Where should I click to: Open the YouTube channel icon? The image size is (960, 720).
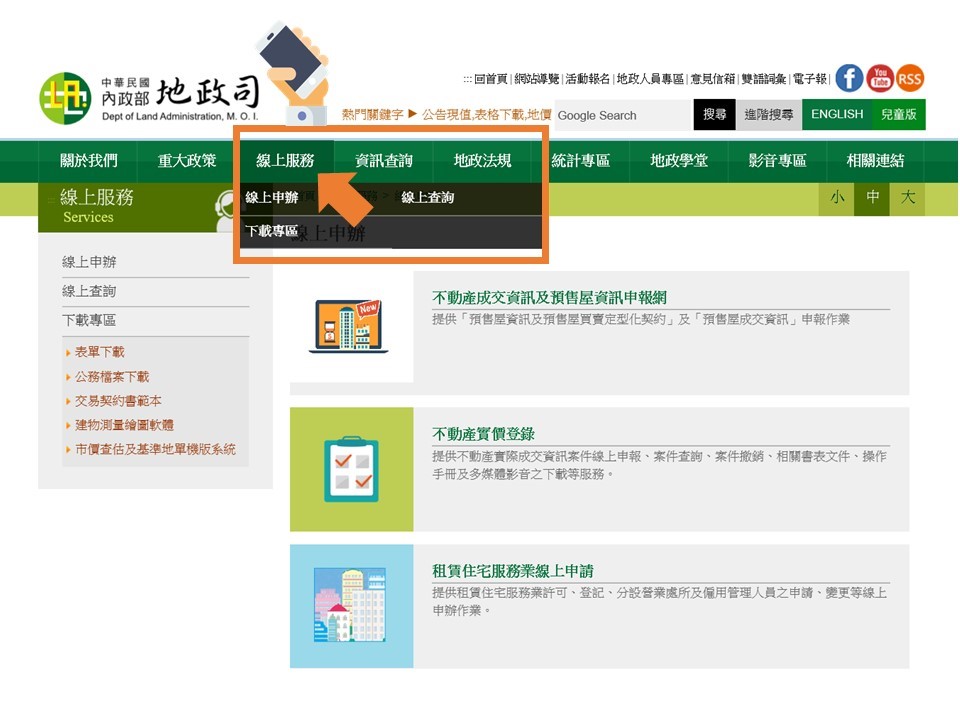click(880, 78)
